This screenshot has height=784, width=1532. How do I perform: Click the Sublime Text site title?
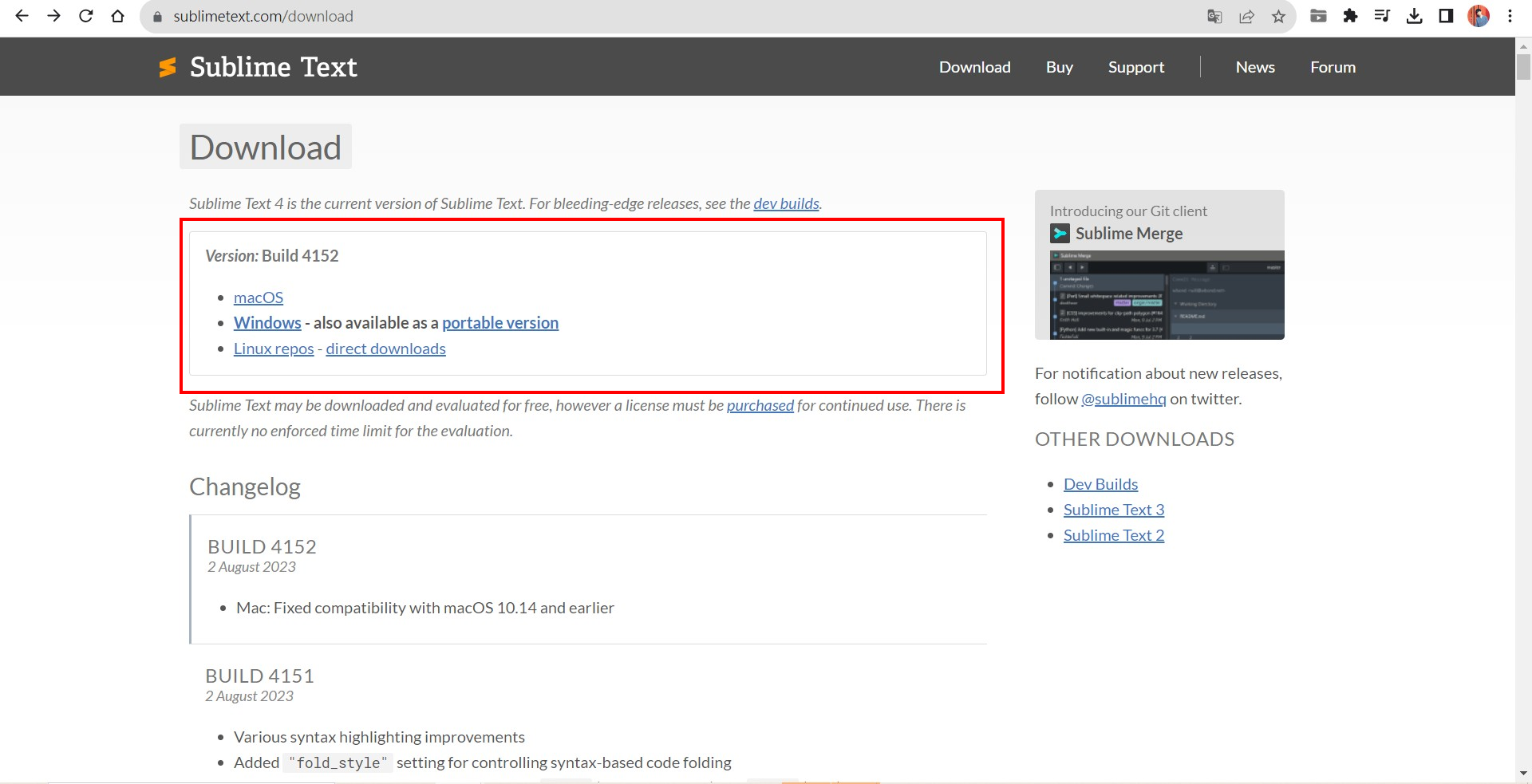click(273, 67)
